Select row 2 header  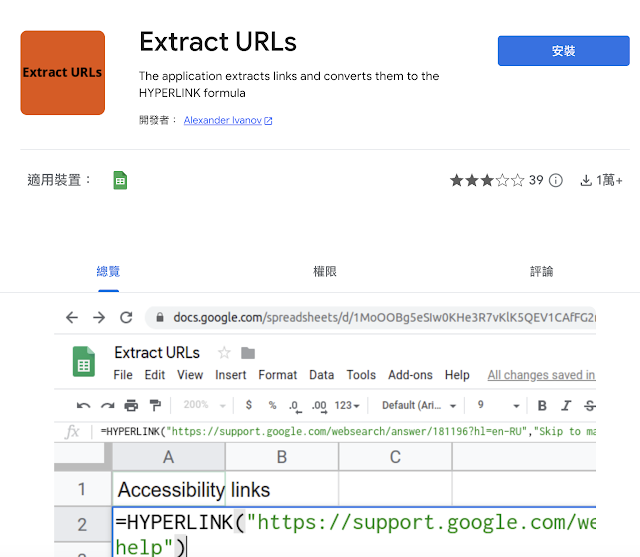(82, 524)
